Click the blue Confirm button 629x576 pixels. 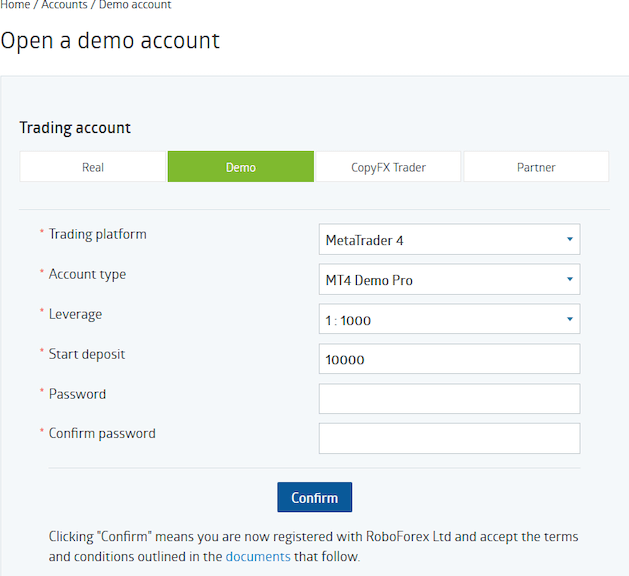(314, 497)
